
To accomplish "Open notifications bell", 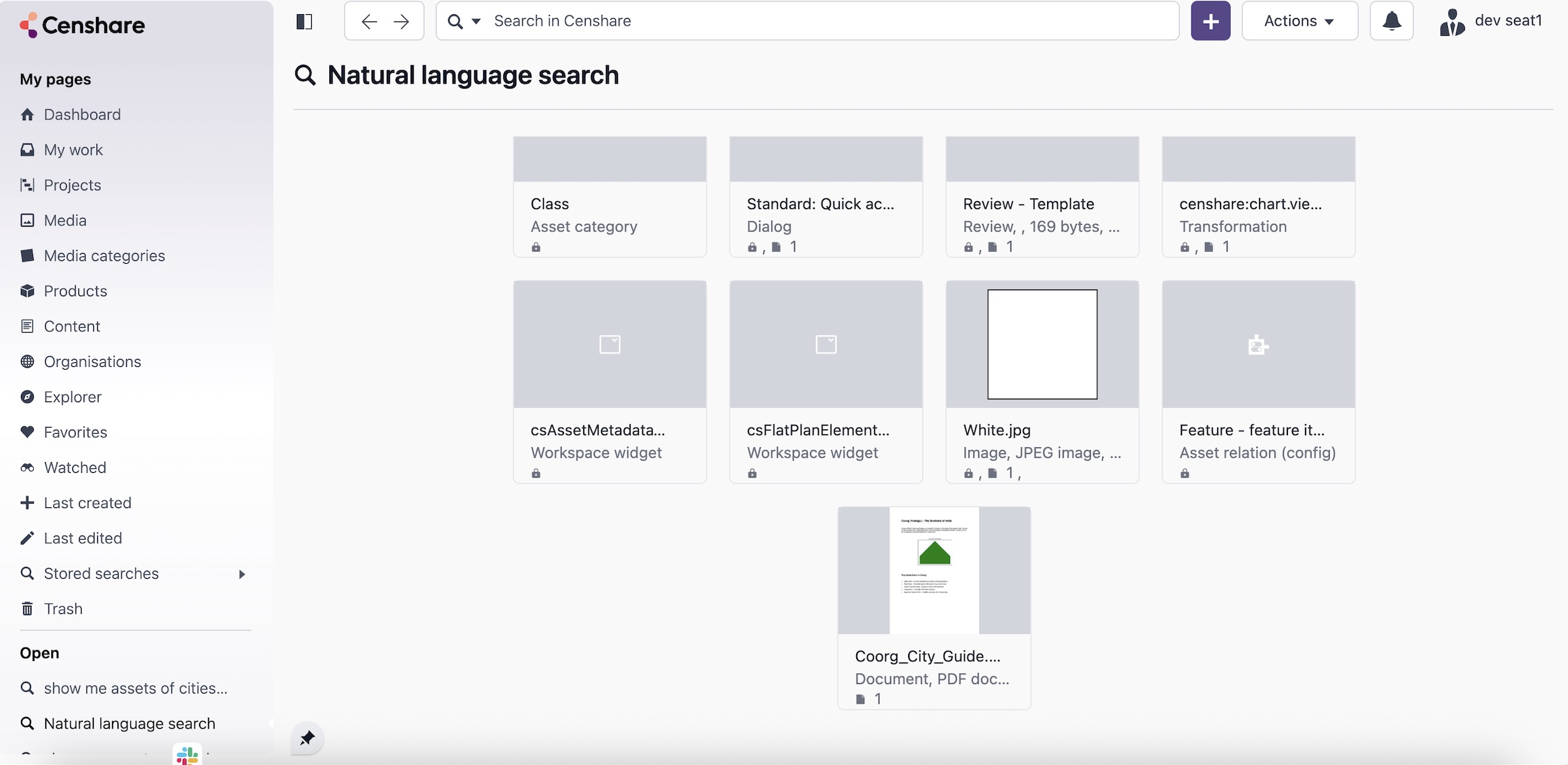I will [1391, 21].
